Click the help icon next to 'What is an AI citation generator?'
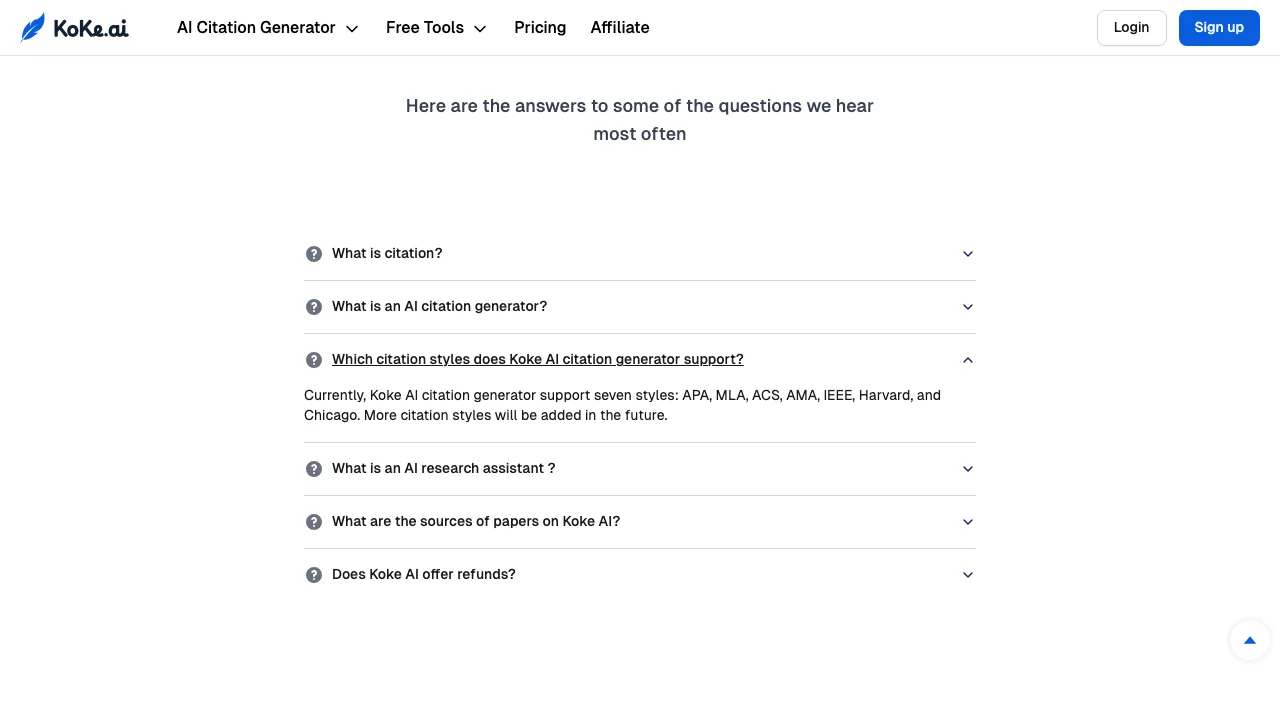This screenshot has width=1280, height=720. 314,307
